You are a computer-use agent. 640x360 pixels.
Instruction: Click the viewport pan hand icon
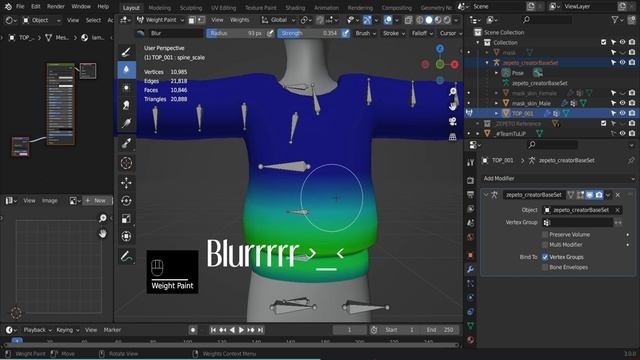(x=453, y=107)
